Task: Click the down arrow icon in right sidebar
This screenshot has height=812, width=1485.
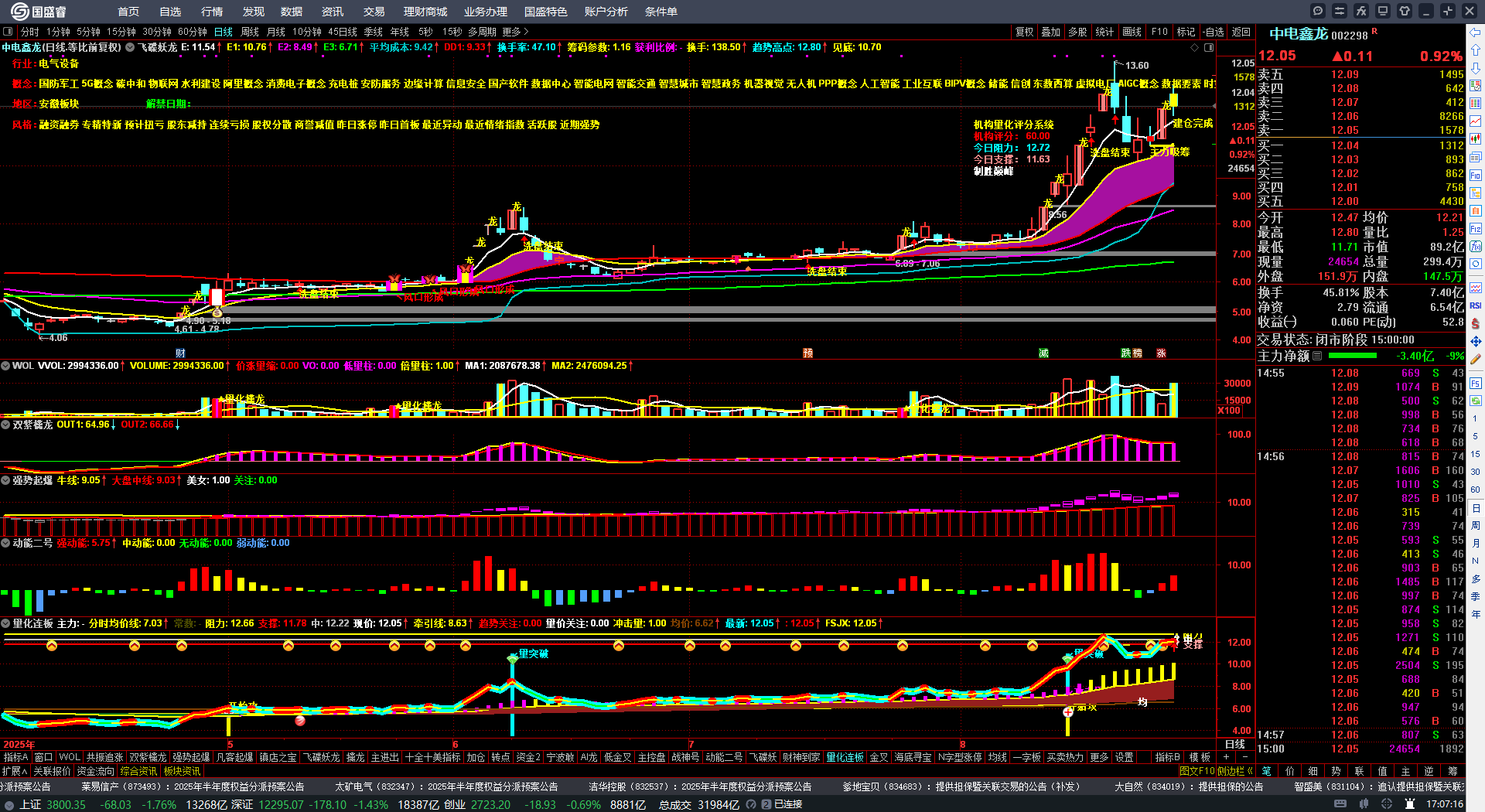Action: tap(1476, 68)
